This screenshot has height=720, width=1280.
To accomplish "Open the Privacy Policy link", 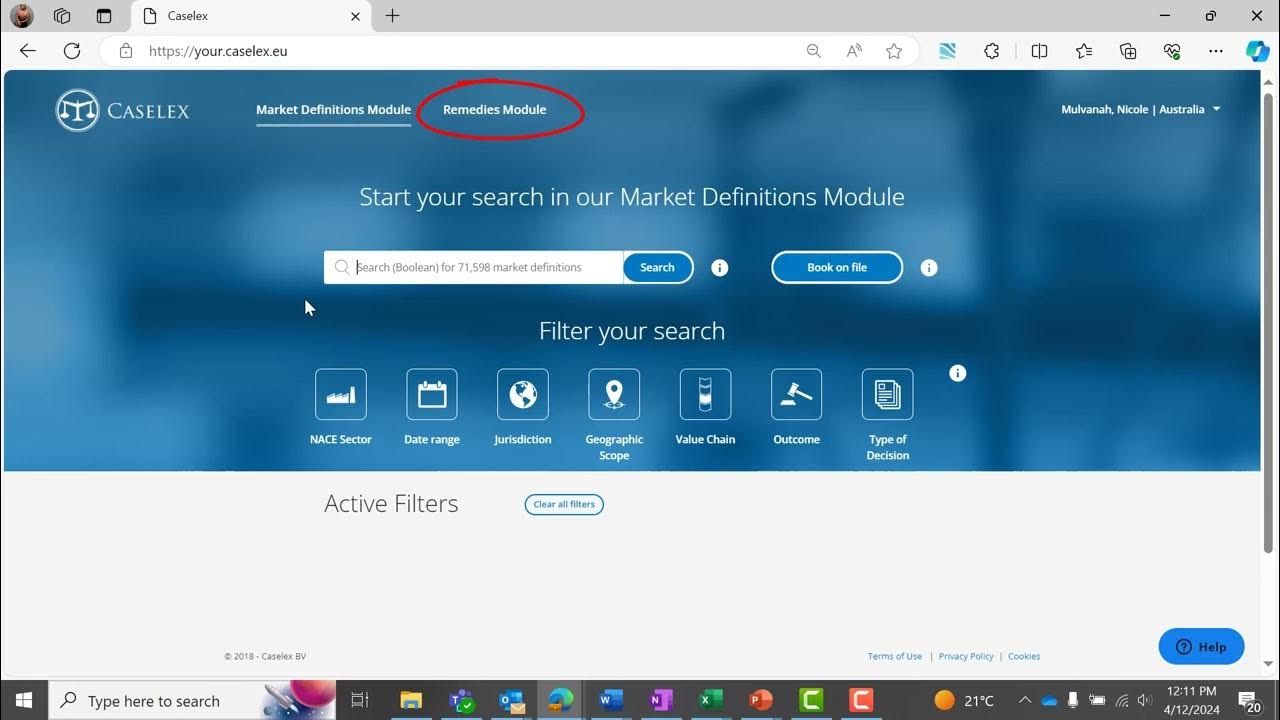I will (966, 656).
